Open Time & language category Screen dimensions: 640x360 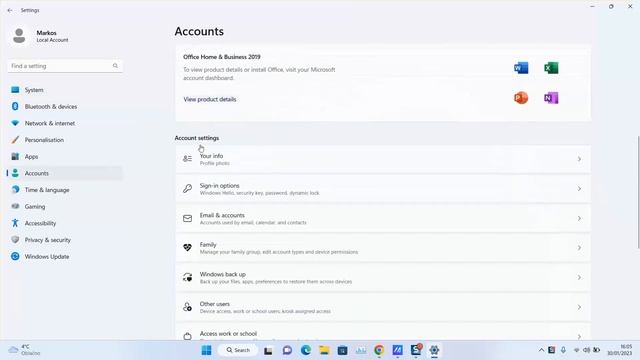tap(65, 190)
